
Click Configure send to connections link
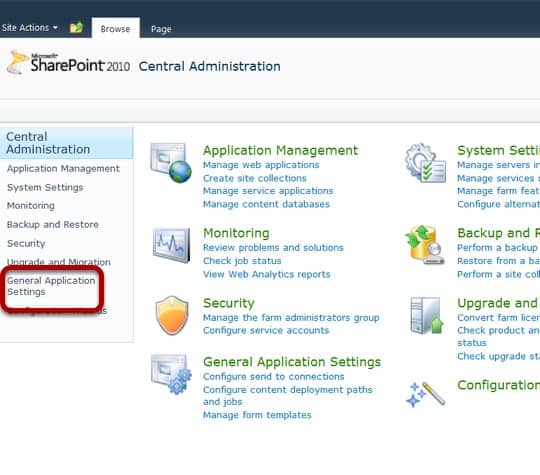click(273, 377)
